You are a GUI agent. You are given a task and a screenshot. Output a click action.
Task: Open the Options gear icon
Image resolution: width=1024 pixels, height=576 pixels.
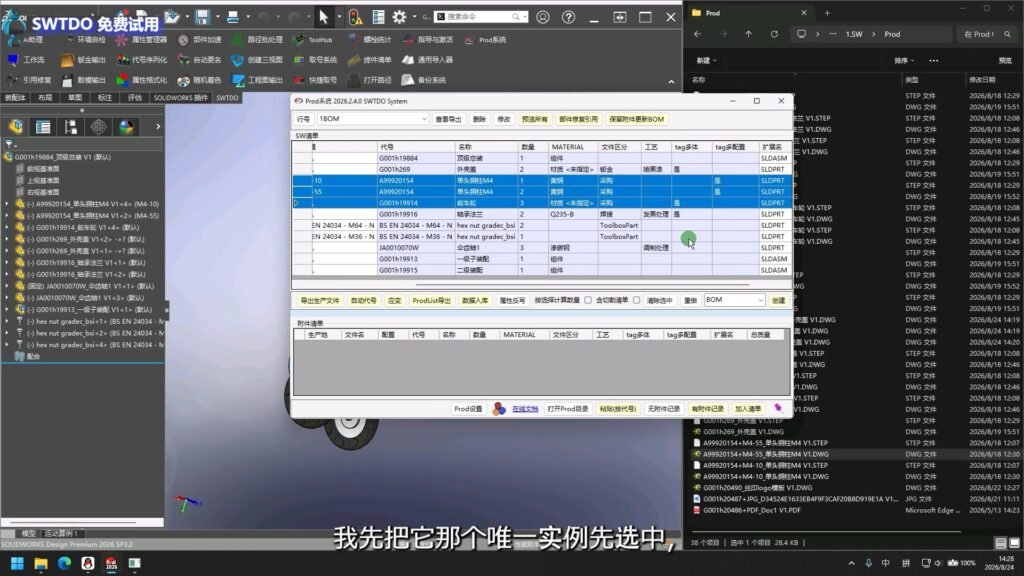(x=399, y=17)
